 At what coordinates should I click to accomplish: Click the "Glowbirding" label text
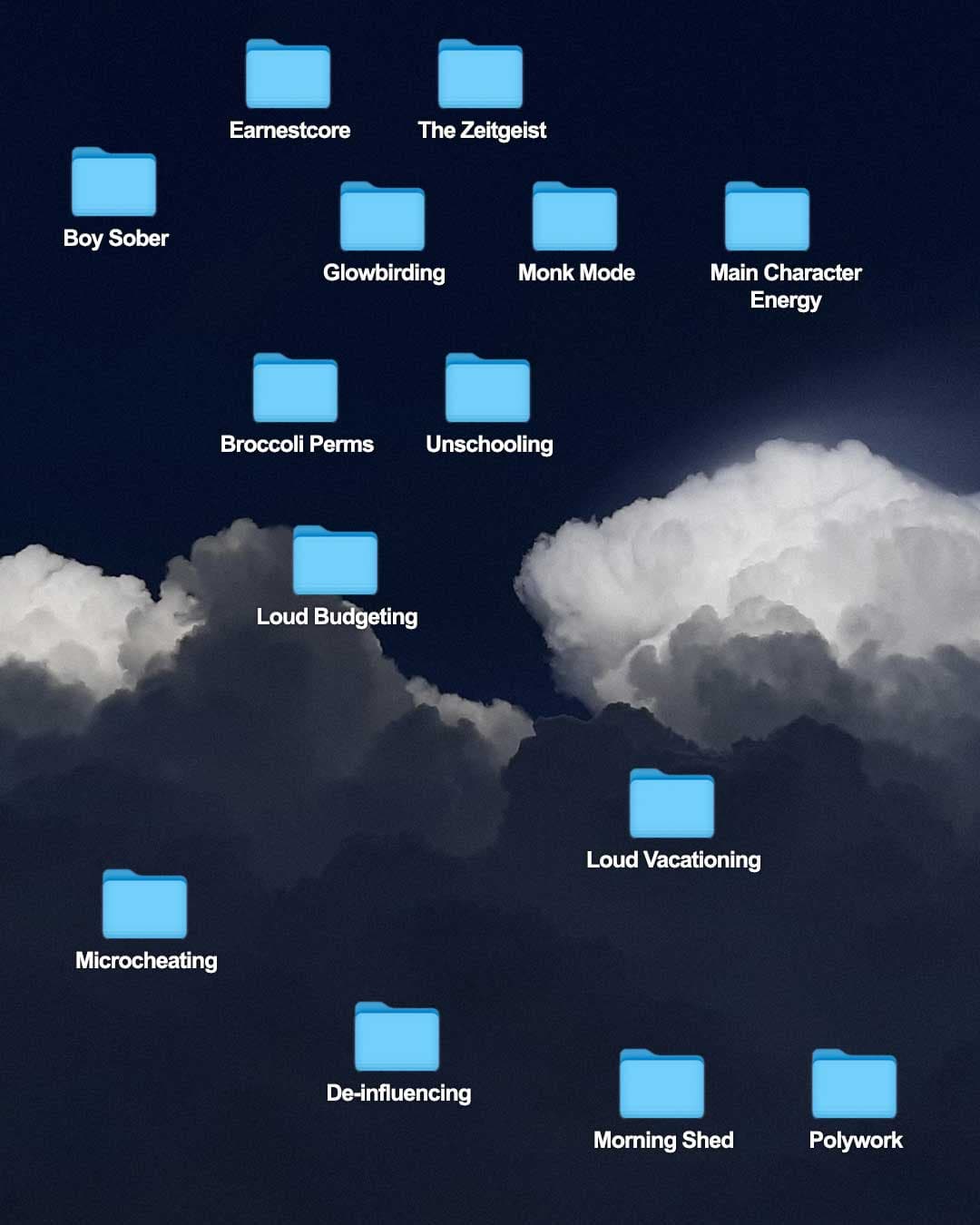pos(384,273)
